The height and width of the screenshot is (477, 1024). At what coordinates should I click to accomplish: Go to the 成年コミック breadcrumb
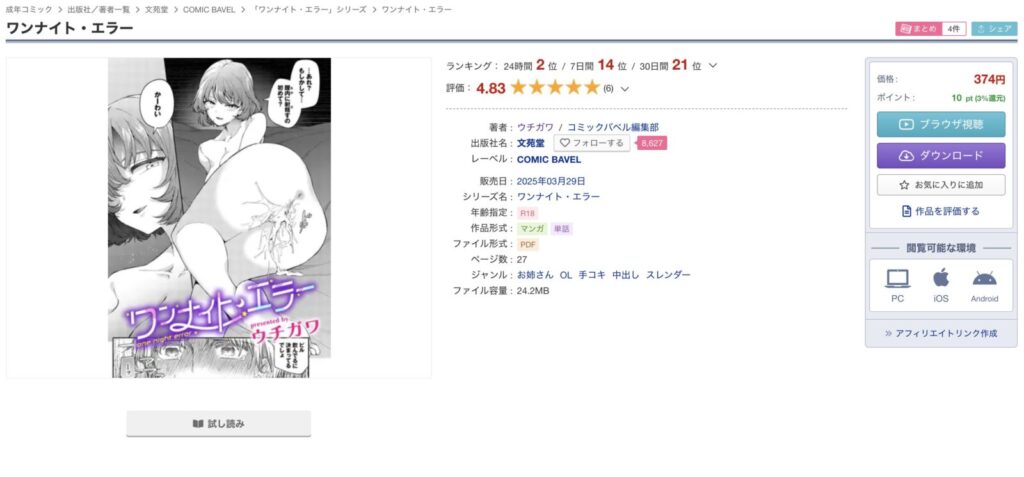click(29, 10)
